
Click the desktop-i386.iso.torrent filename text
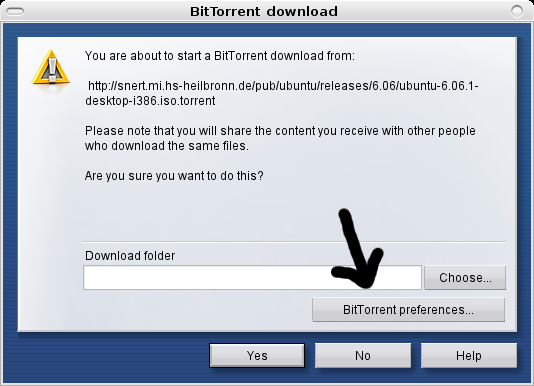pyautogui.click(x=150, y=101)
